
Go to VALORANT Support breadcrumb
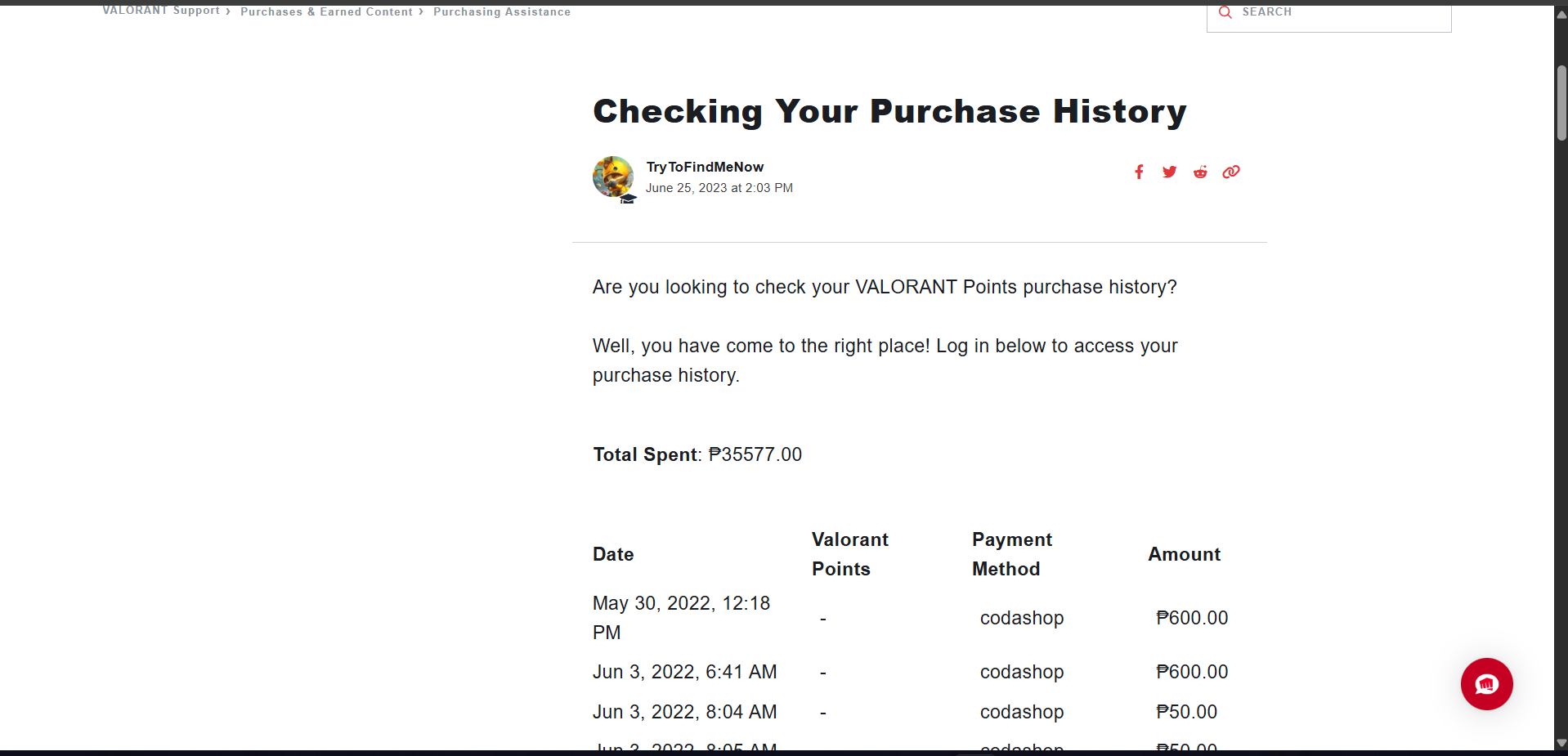coord(161,11)
